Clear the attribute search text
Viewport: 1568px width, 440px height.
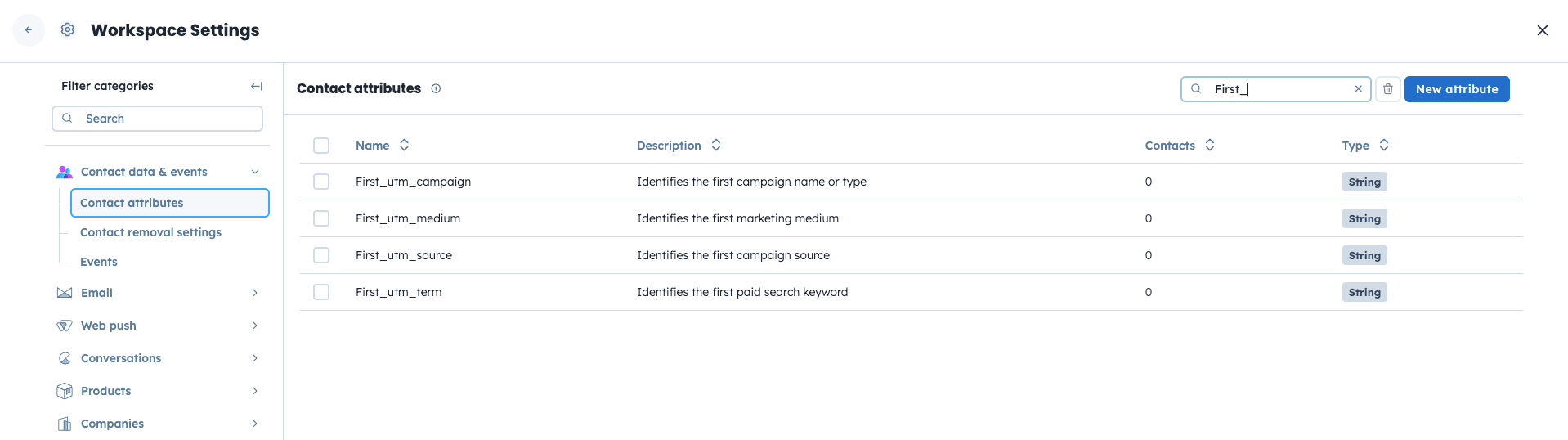pyautogui.click(x=1358, y=89)
